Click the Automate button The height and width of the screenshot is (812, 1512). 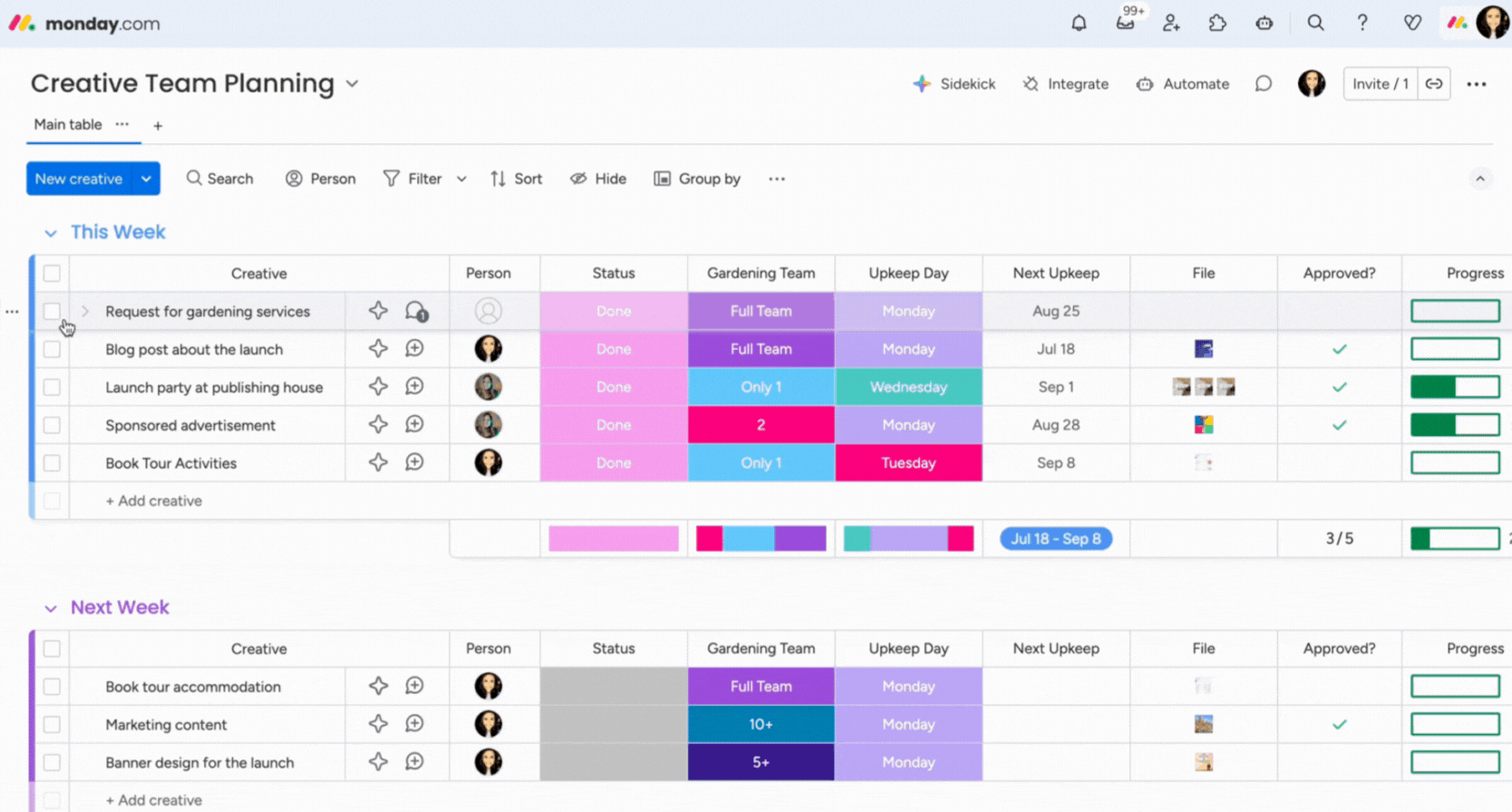point(1183,84)
